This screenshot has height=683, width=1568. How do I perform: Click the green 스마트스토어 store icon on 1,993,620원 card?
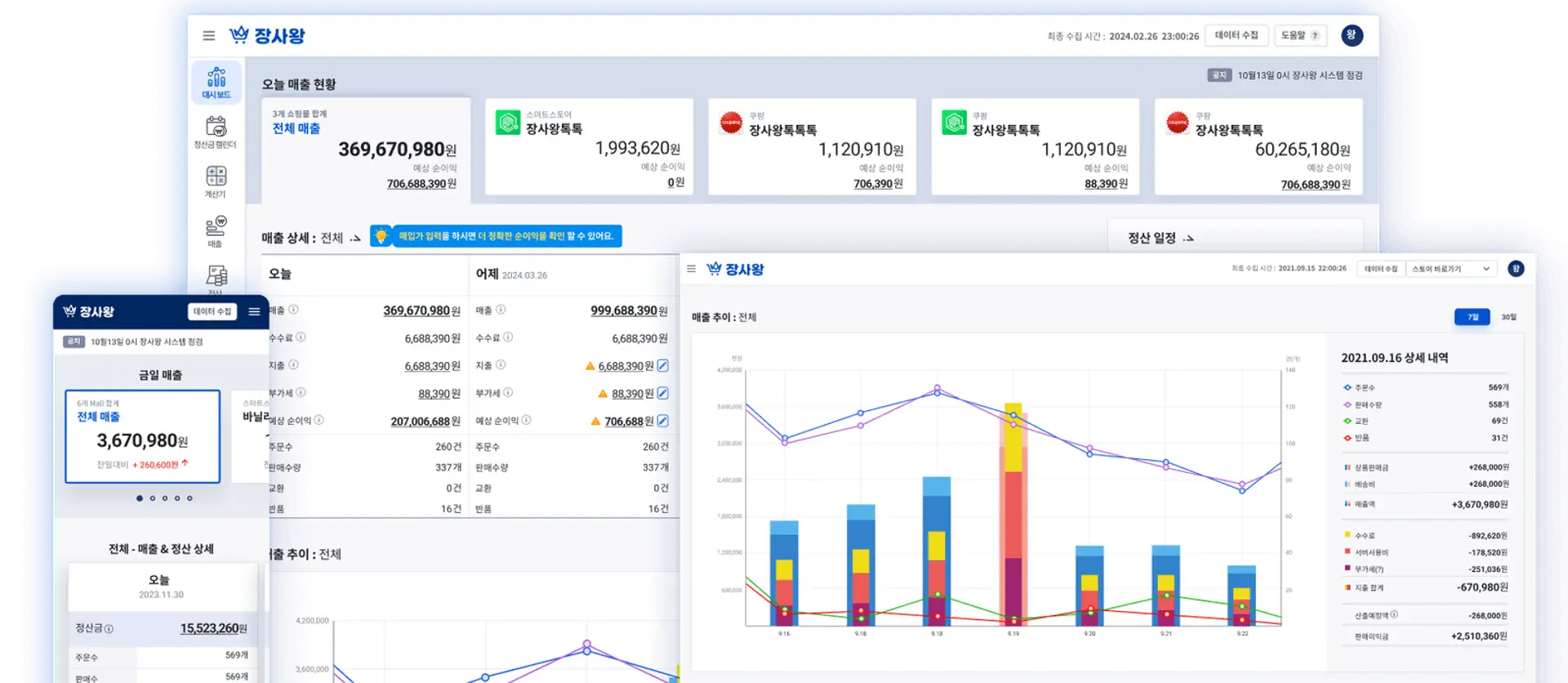508,123
